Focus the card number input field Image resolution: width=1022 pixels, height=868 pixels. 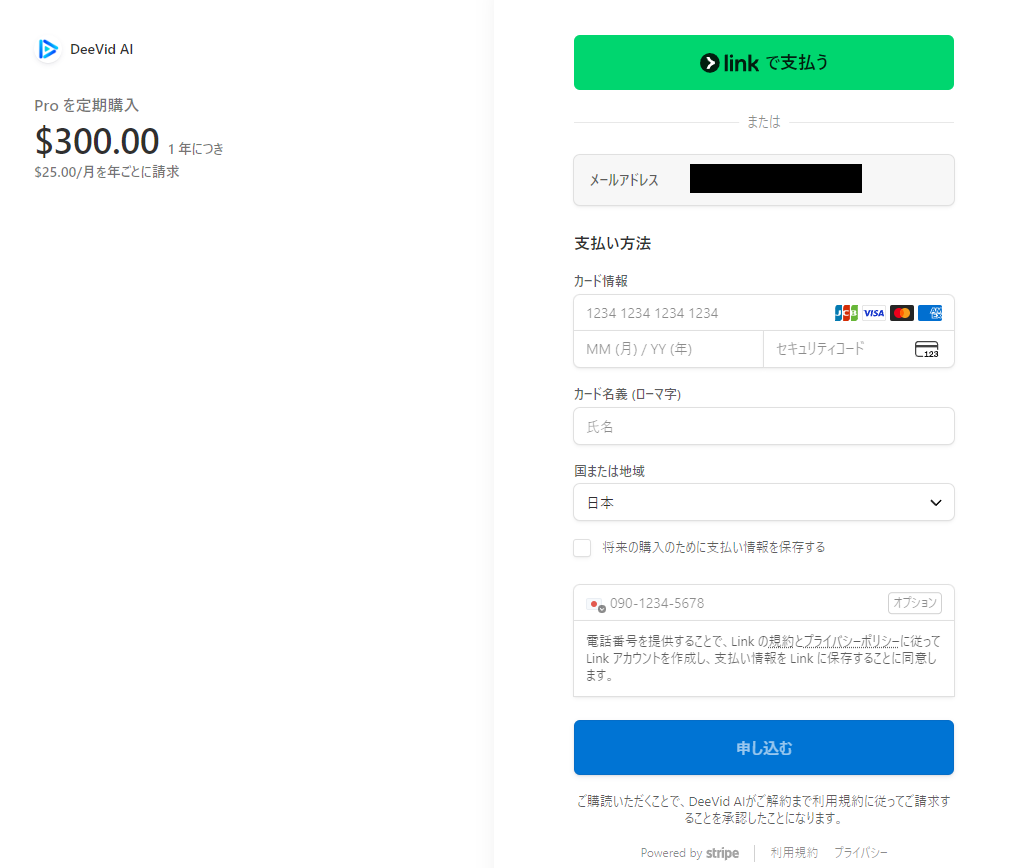point(700,313)
